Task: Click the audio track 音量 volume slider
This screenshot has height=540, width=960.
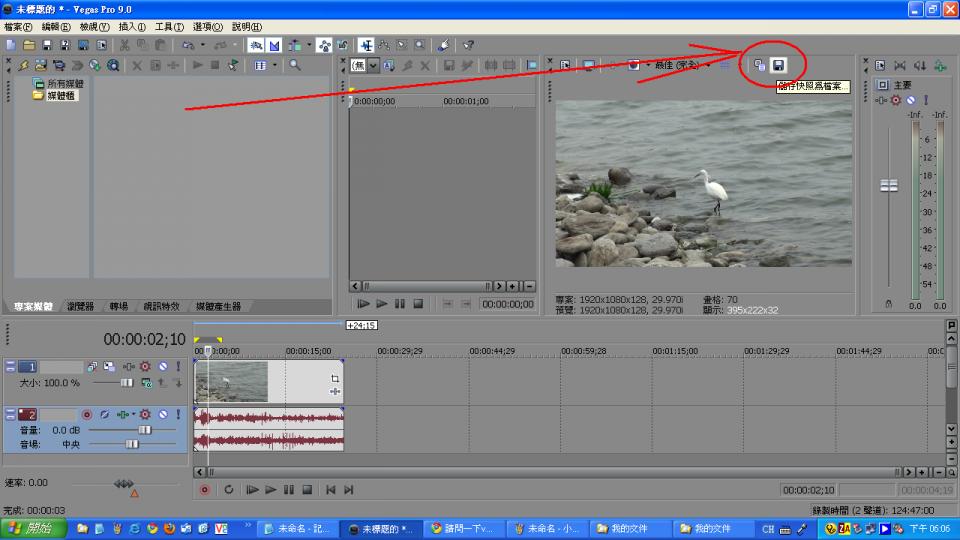Action: tap(144, 429)
